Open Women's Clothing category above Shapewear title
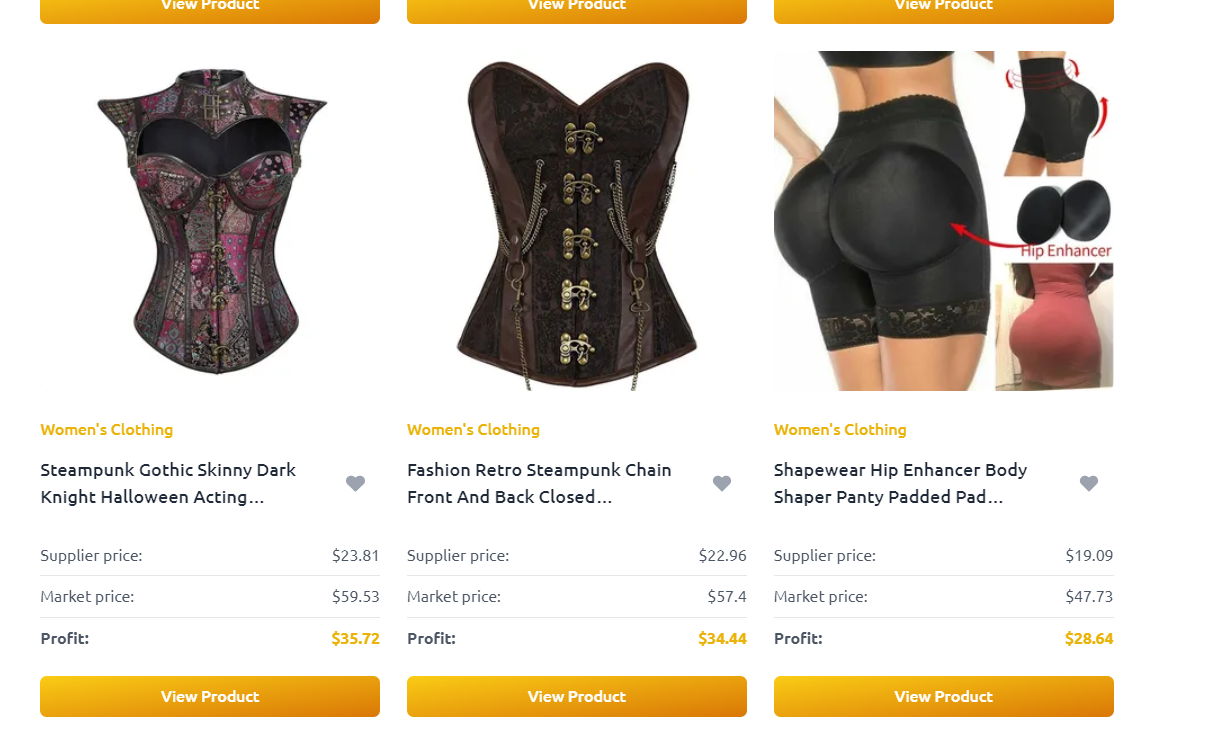This screenshot has height=738, width=1225. [840, 429]
